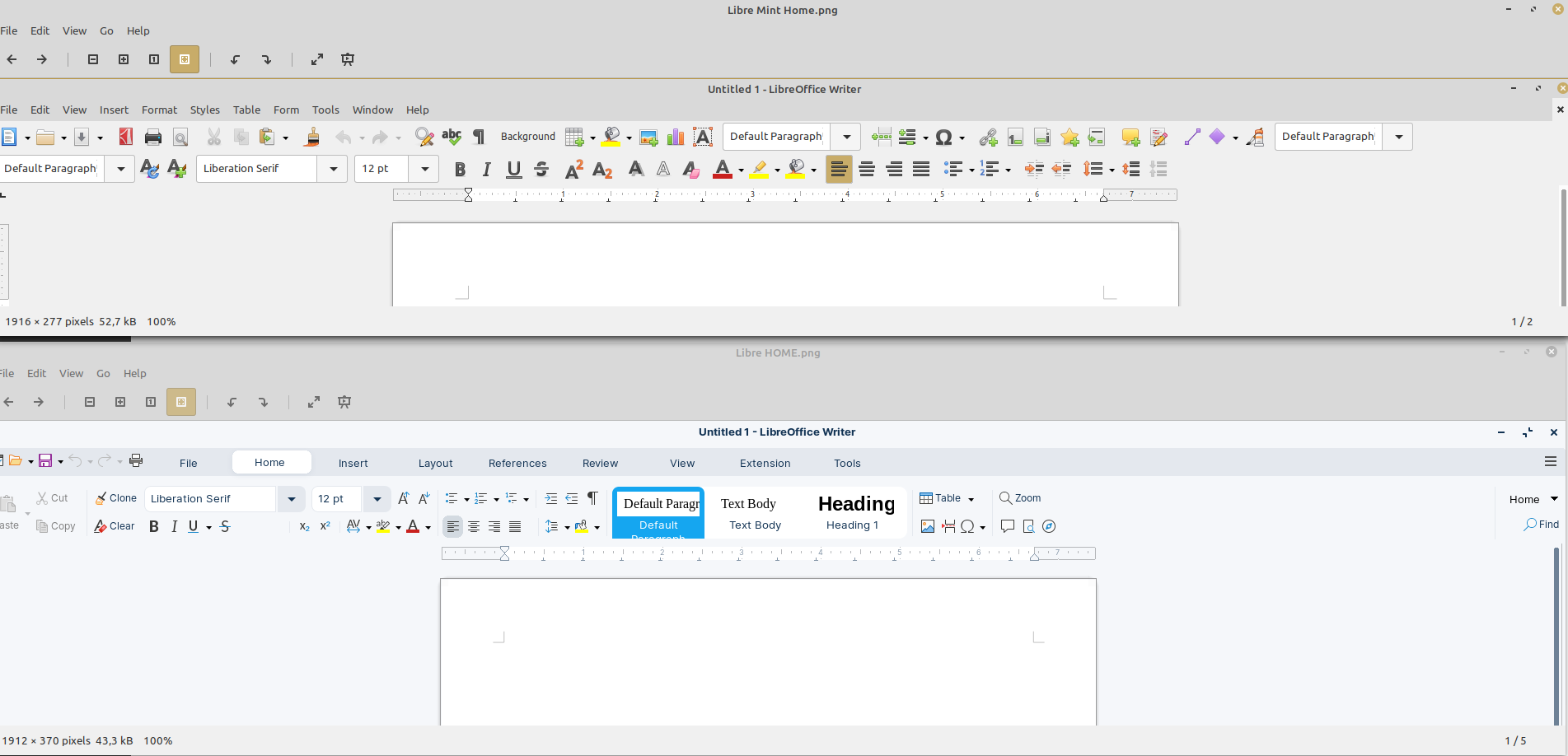
Task: Insert Chart icon in upper toolbar
Action: tap(676, 137)
